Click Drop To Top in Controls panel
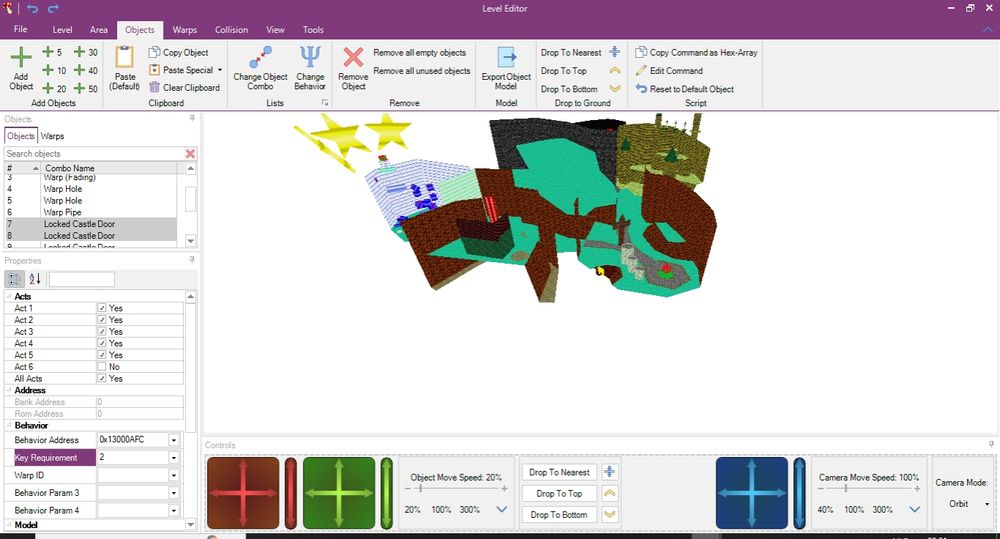Screen dimensions: 1000x539 pyautogui.click(x=559, y=493)
